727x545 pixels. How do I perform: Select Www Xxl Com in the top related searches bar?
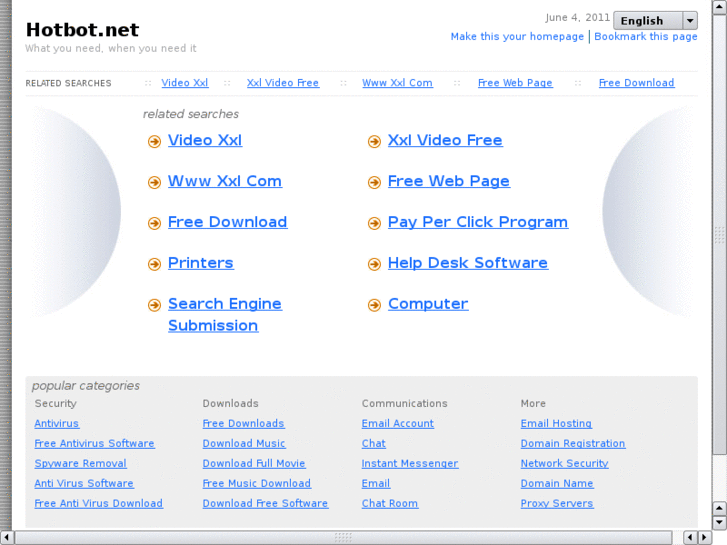pyautogui.click(x=397, y=83)
